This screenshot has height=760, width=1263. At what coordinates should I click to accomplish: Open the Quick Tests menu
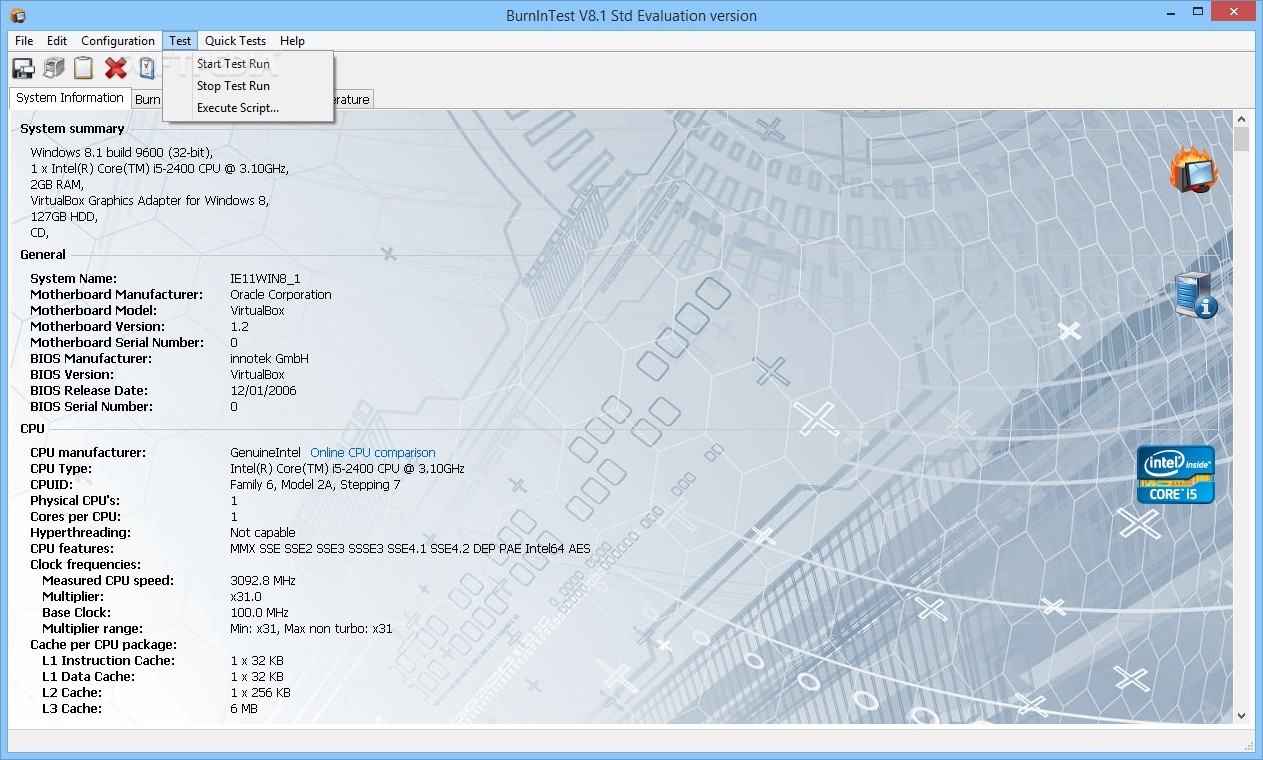[x=236, y=41]
